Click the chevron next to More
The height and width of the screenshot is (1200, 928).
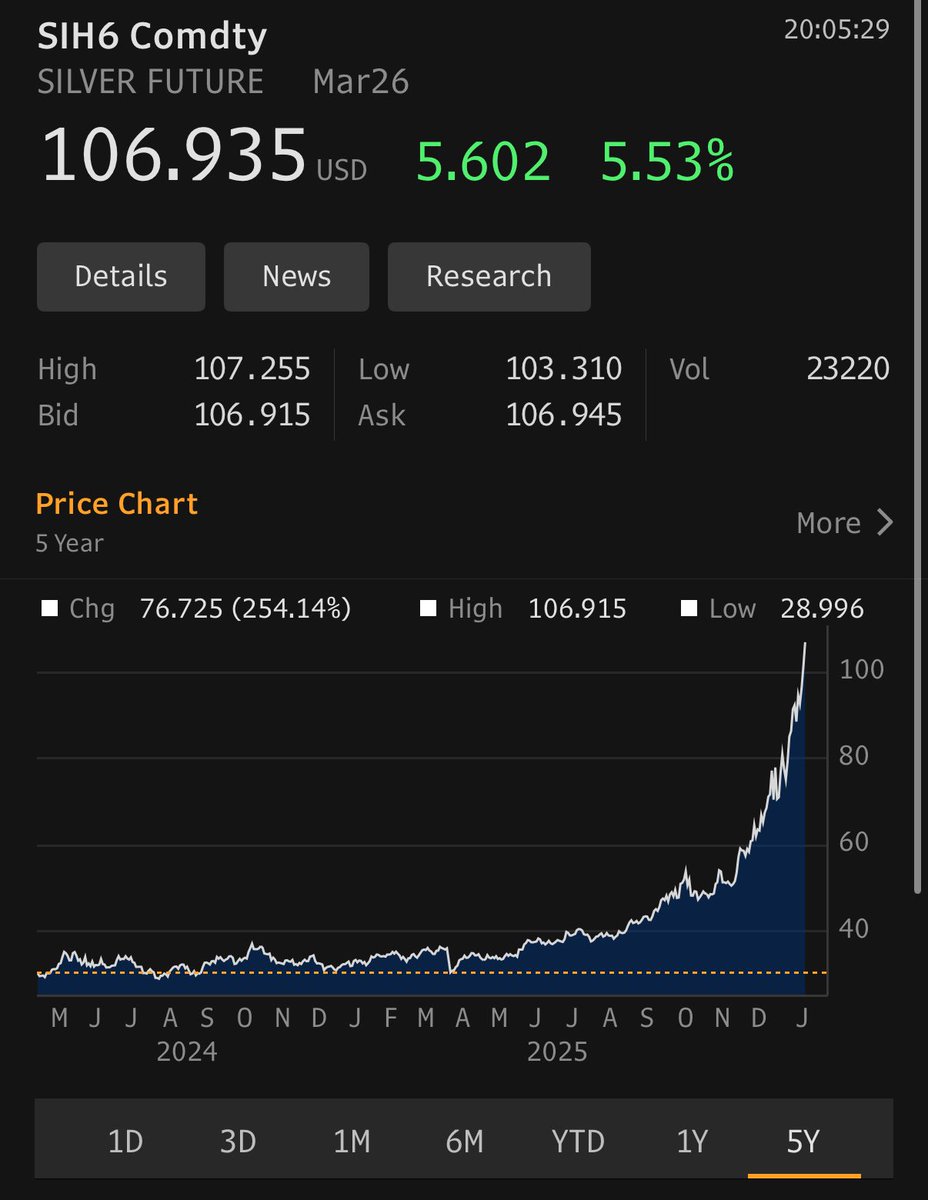(x=884, y=522)
